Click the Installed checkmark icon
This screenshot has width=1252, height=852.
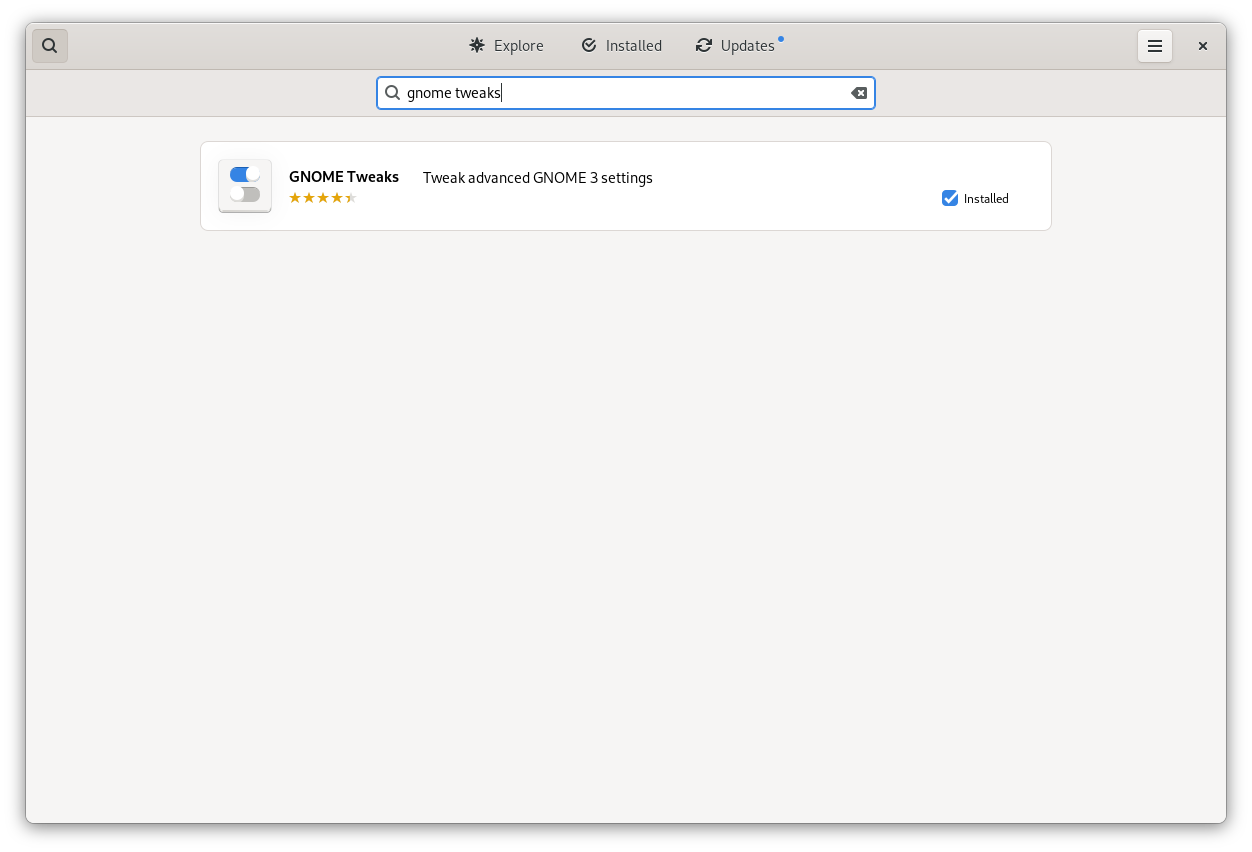589,45
